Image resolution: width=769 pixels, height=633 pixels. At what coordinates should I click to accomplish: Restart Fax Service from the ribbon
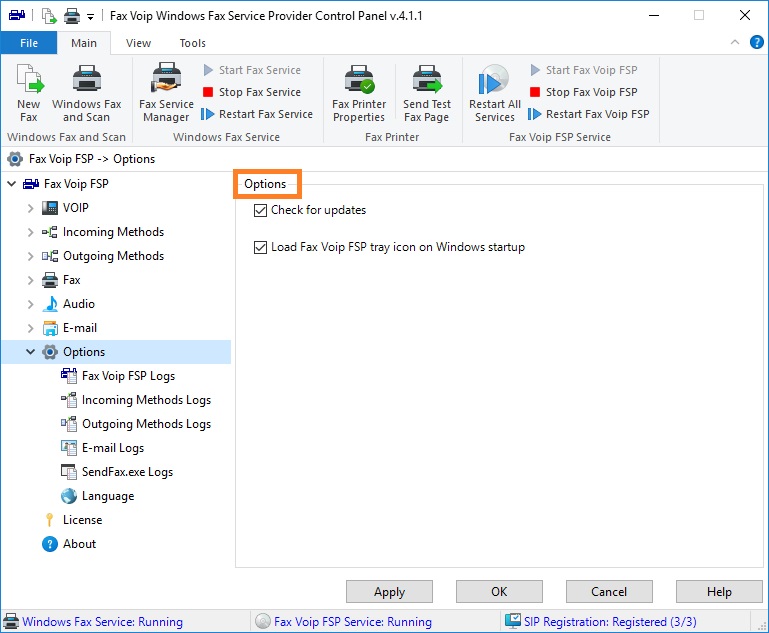click(257, 114)
